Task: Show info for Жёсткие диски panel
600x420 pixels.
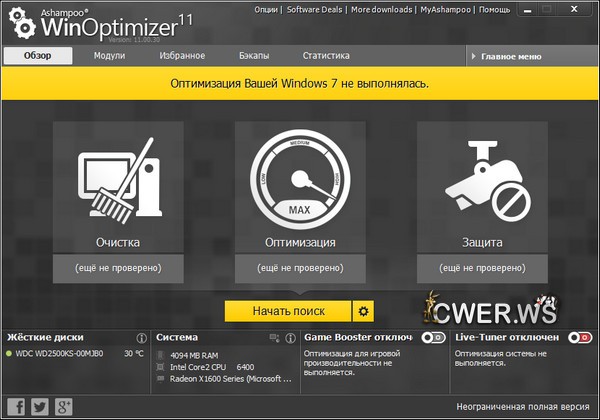Action: click(141, 338)
